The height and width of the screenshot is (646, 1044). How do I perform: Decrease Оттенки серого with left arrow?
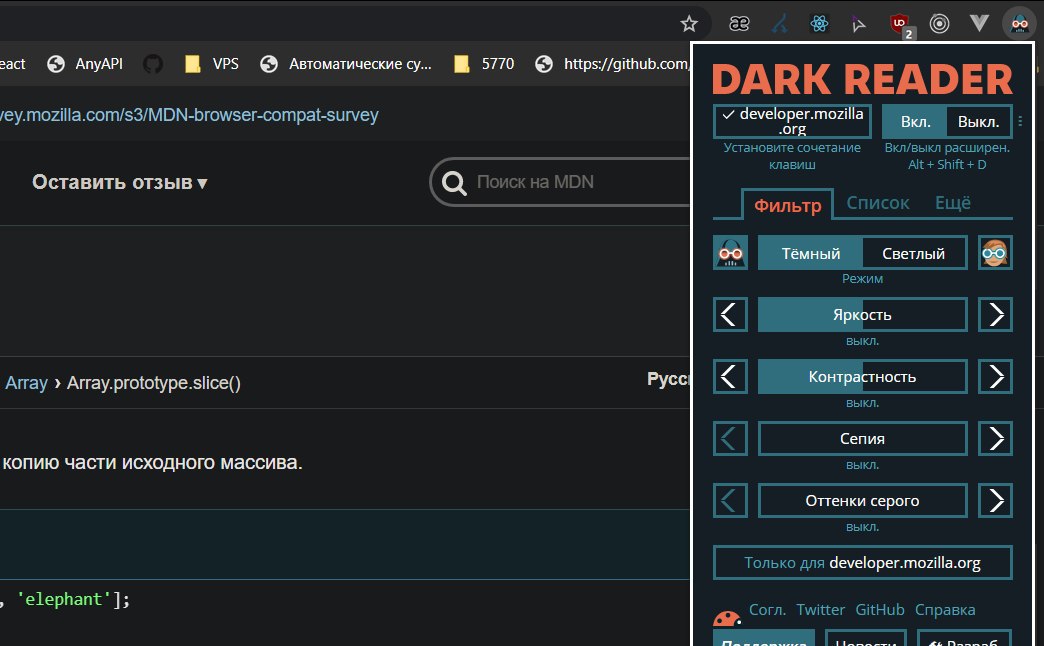click(x=730, y=500)
